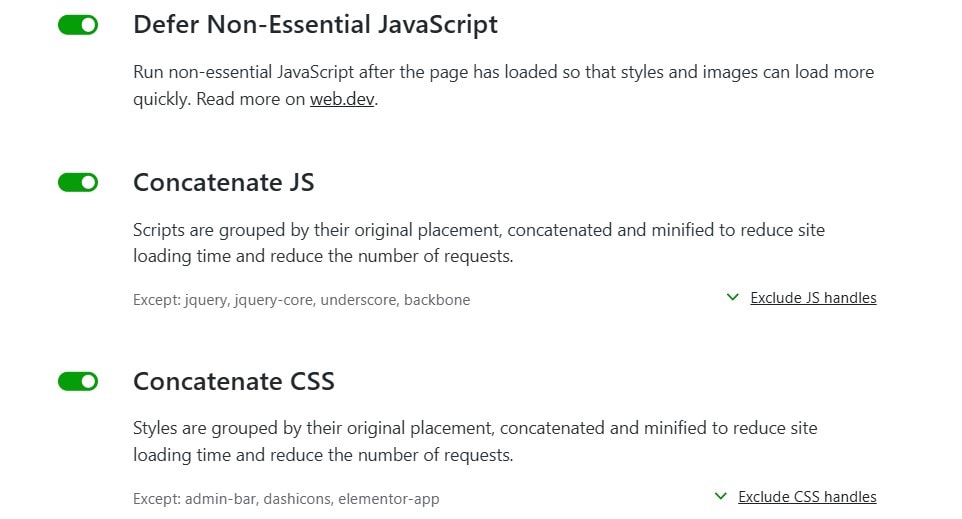Click the Exclude CSS handles link
The image size is (962, 519).
click(x=807, y=496)
